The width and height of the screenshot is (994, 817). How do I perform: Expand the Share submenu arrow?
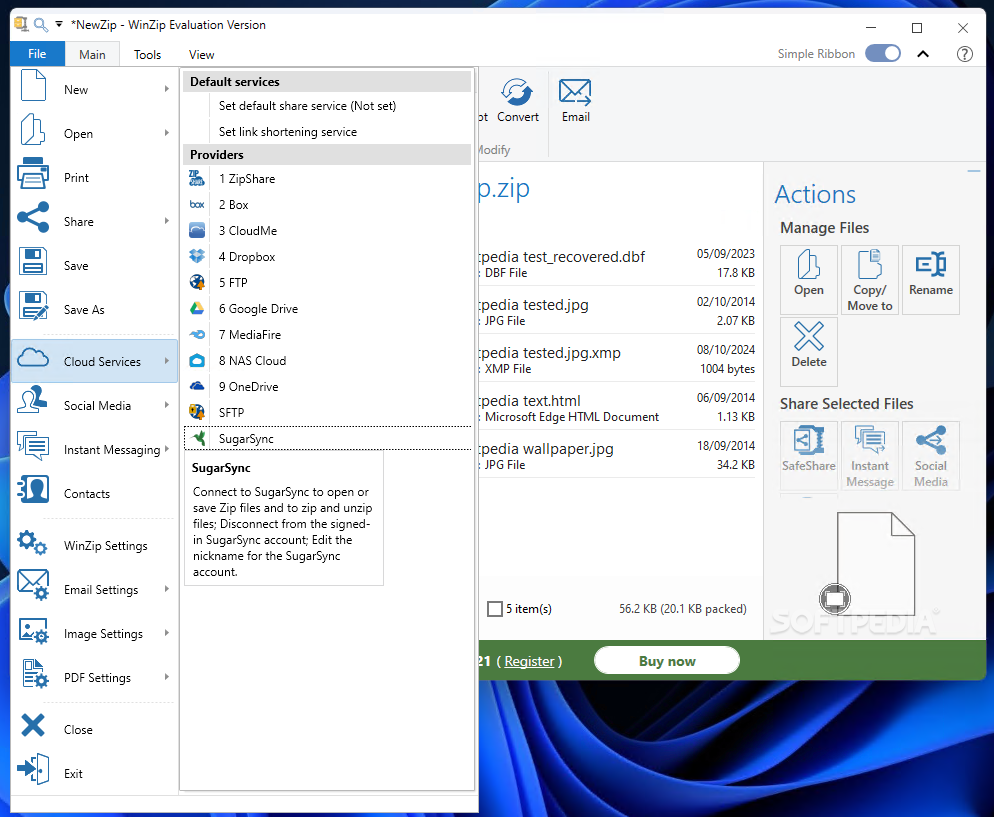pyautogui.click(x=167, y=221)
